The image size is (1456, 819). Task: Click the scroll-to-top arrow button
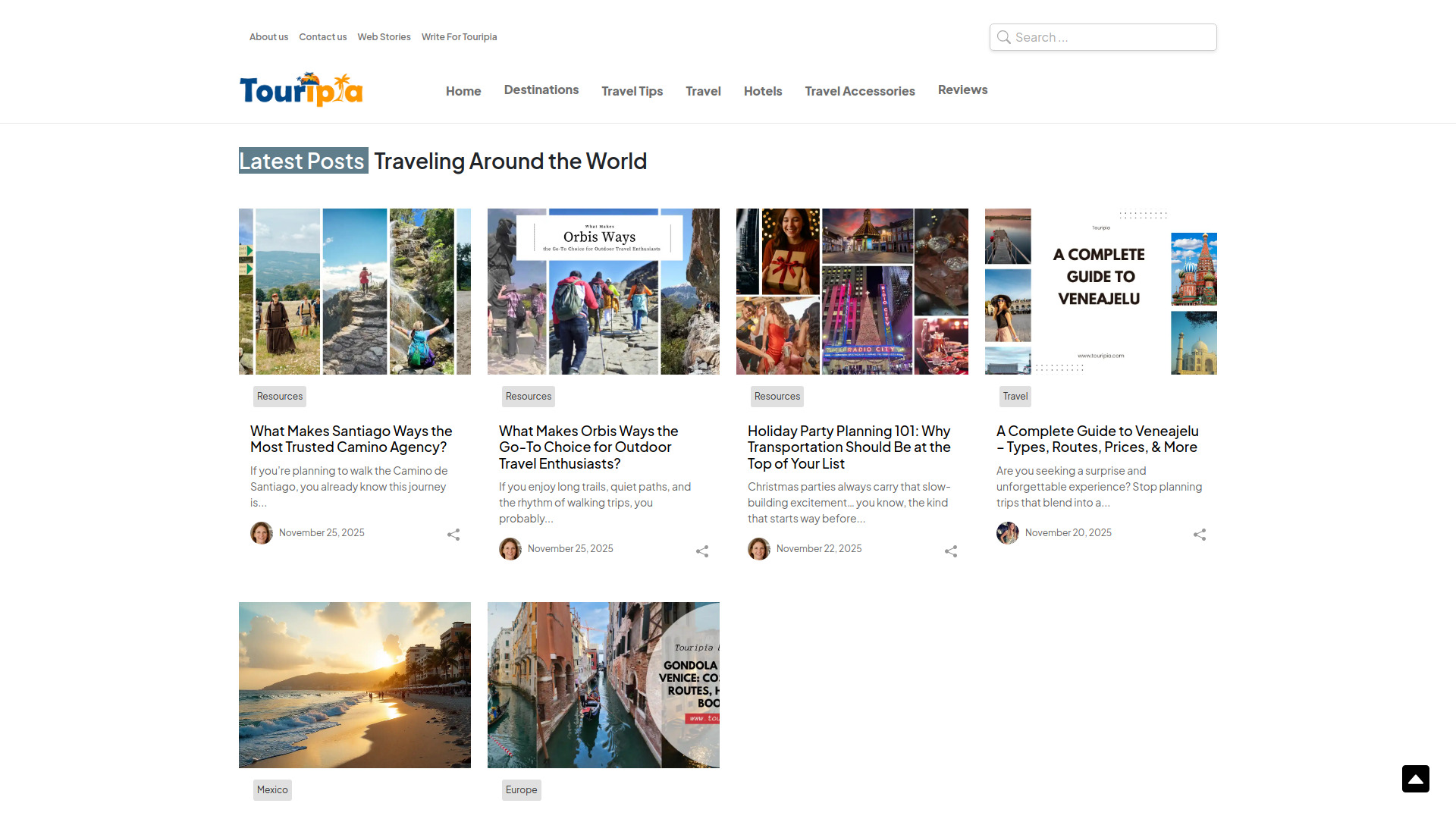[x=1415, y=778]
